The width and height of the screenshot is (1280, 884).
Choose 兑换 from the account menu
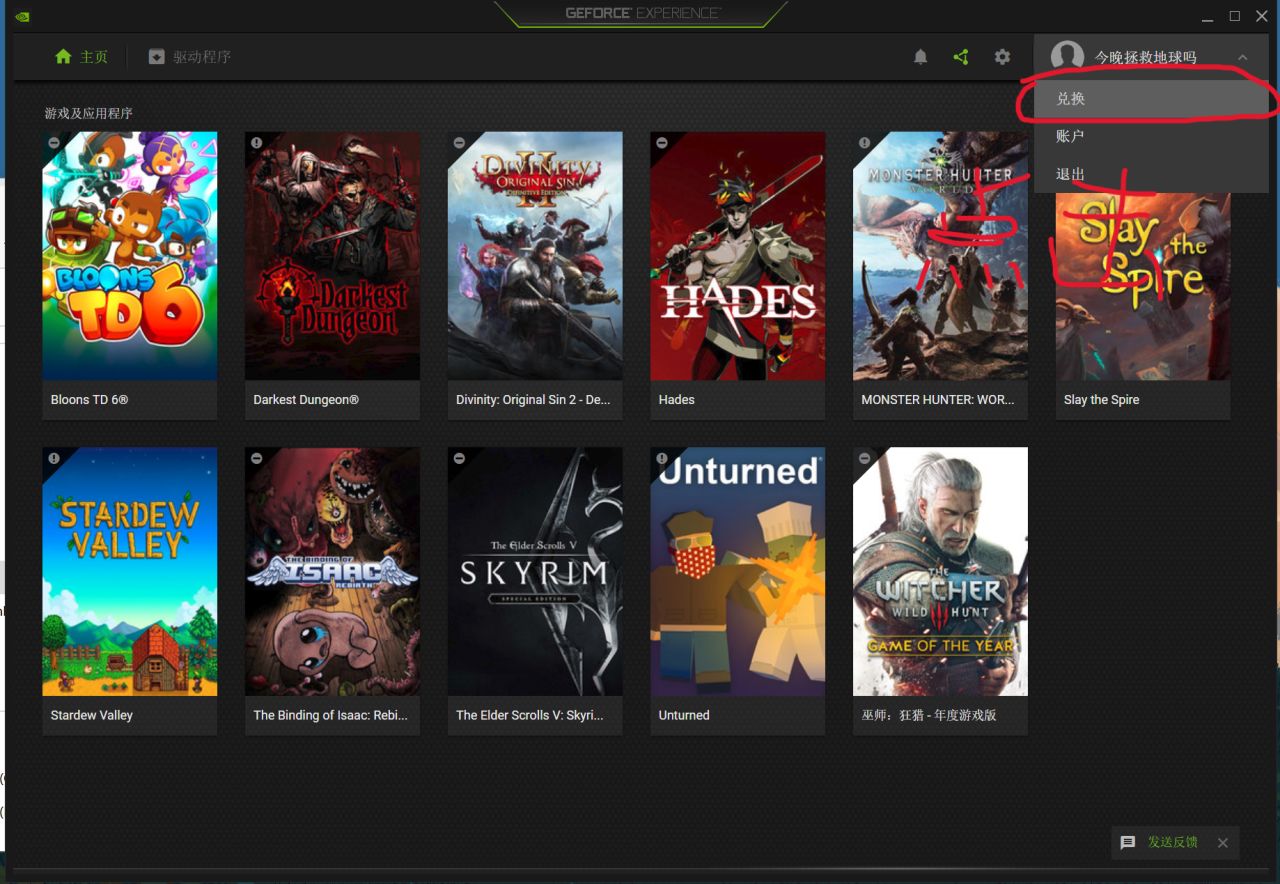pyautogui.click(x=1151, y=98)
